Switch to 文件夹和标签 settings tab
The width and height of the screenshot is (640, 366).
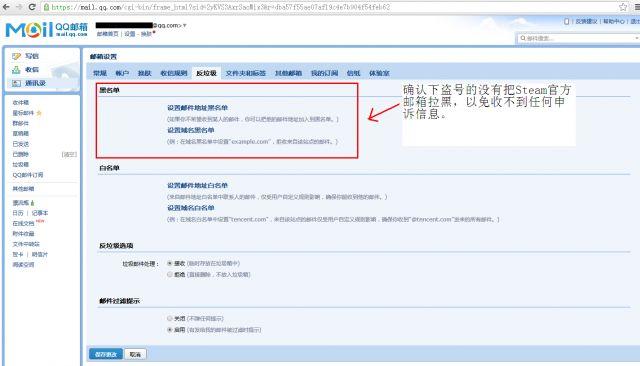pyautogui.click(x=246, y=73)
